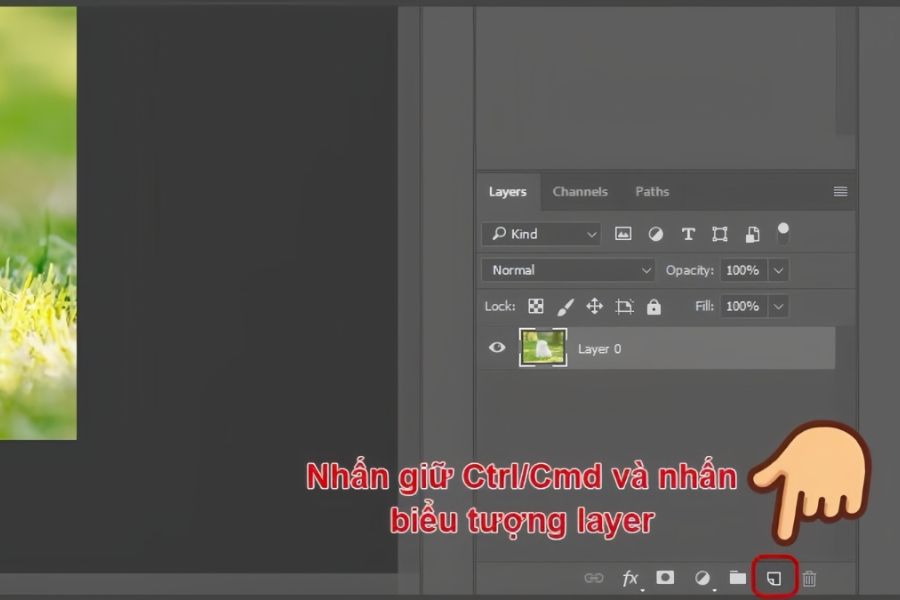Image resolution: width=900 pixels, height=600 pixels.
Task: Hide Layer 0 with eye icon
Action: [497, 348]
